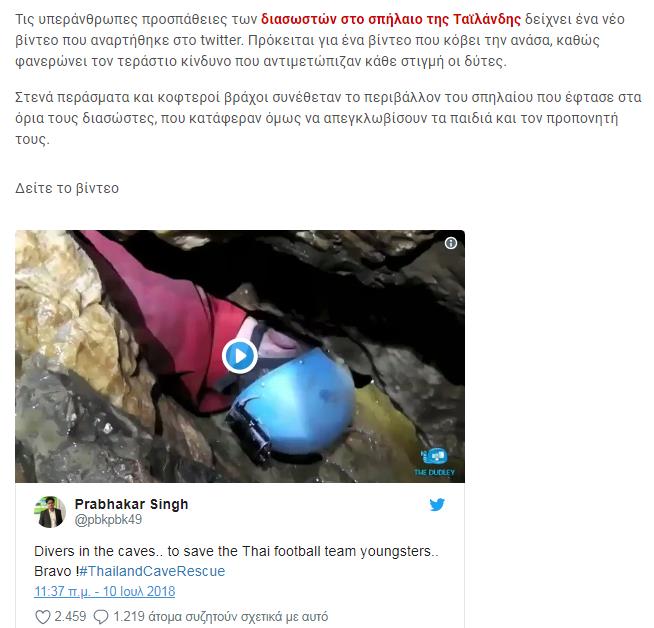Click the speech bubble reply icon
The image size is (654, 628).
click(x=101, y=617)
